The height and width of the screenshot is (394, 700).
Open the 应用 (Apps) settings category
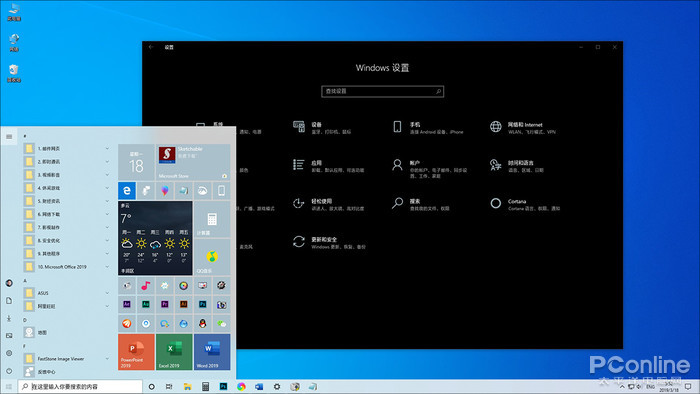[328, 166]
